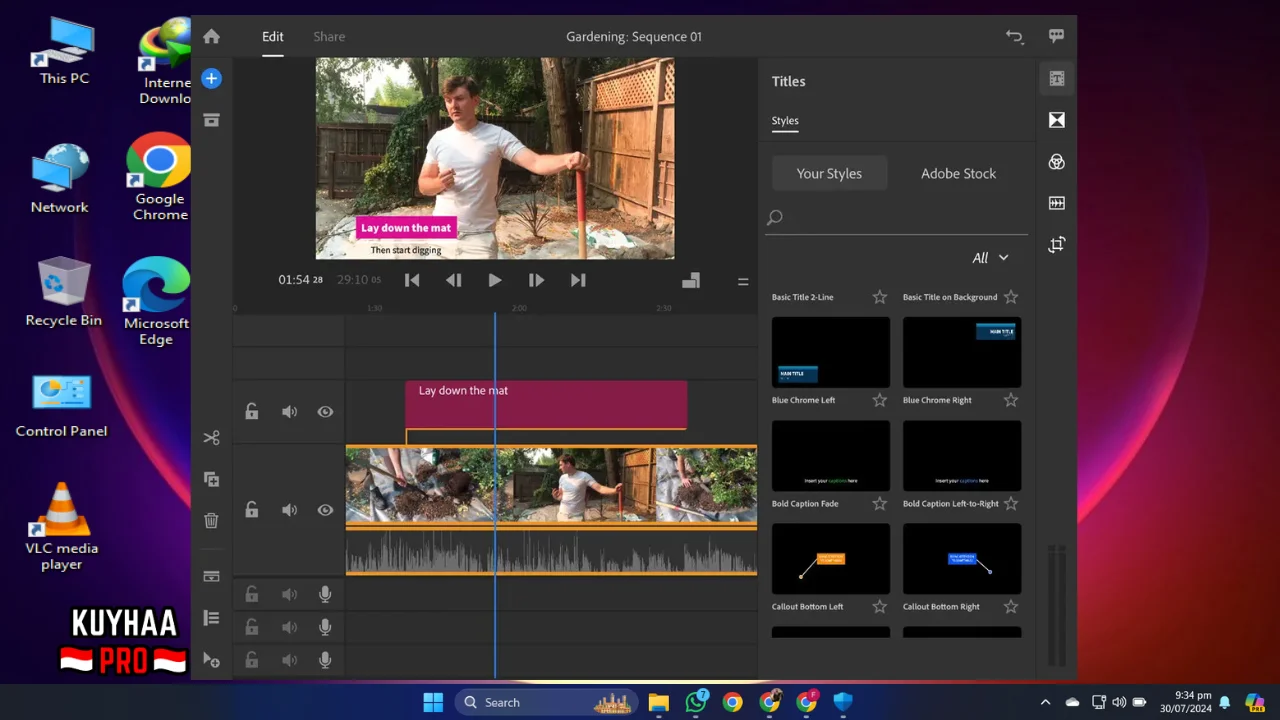
Task: Favorite Basic Title 2-Line with star
Action: coord(880,297)
